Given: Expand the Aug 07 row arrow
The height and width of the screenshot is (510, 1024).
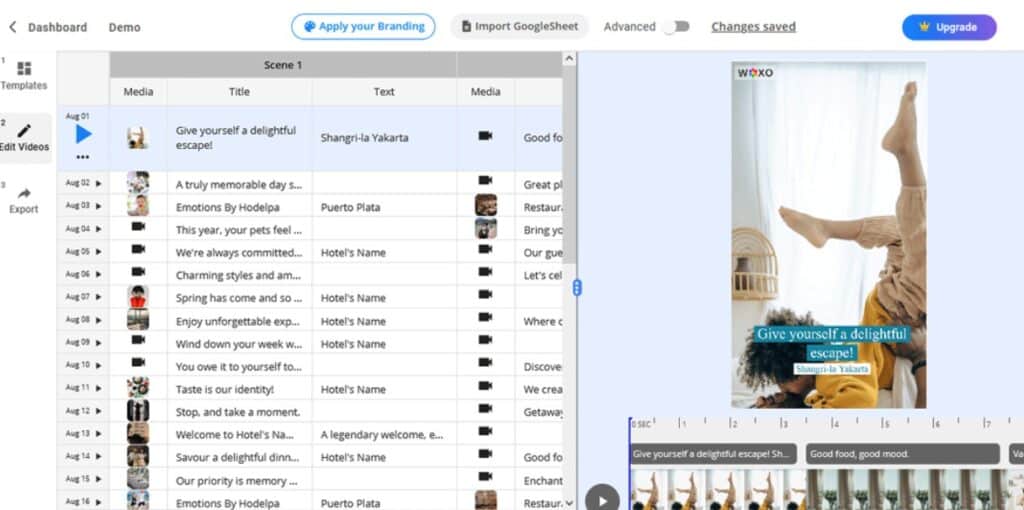Looking at the screenshot, I should point(99,297).
